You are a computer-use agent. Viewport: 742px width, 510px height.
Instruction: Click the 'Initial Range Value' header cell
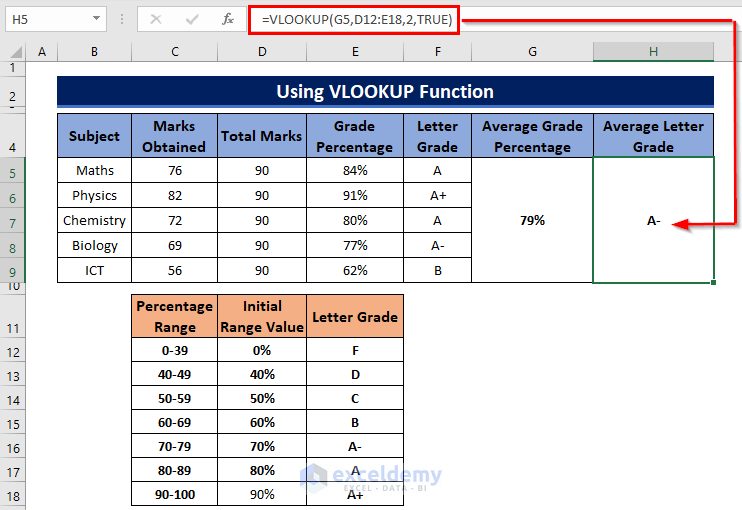[x=262, y=317]
